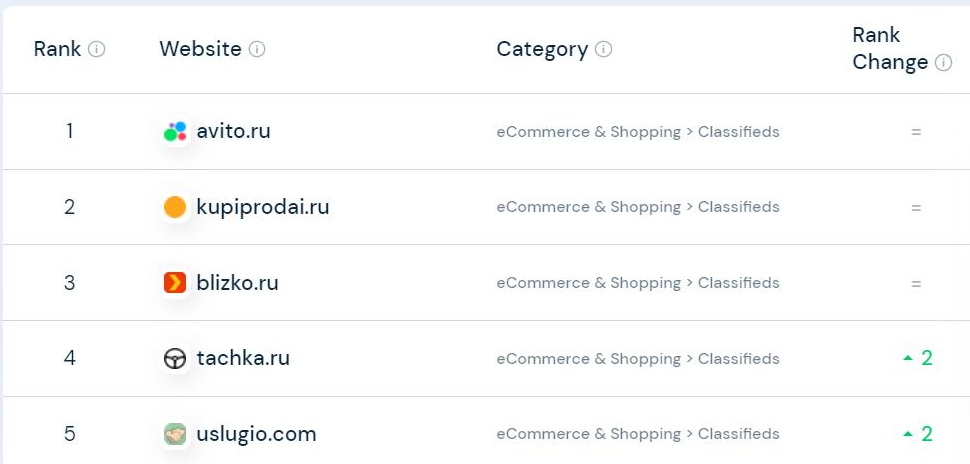The height and width of the screenshot is (464, 970).
Task: Click the blizko.ru site logo icon
Action: [x=175, y=283]
